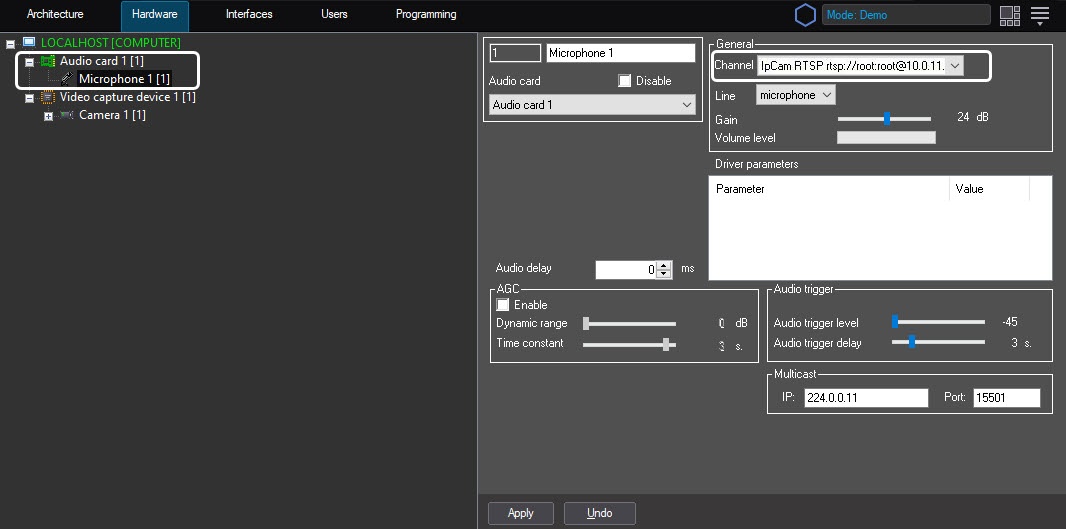Collapse the Audio card 1 tree node

click(29, 62)
